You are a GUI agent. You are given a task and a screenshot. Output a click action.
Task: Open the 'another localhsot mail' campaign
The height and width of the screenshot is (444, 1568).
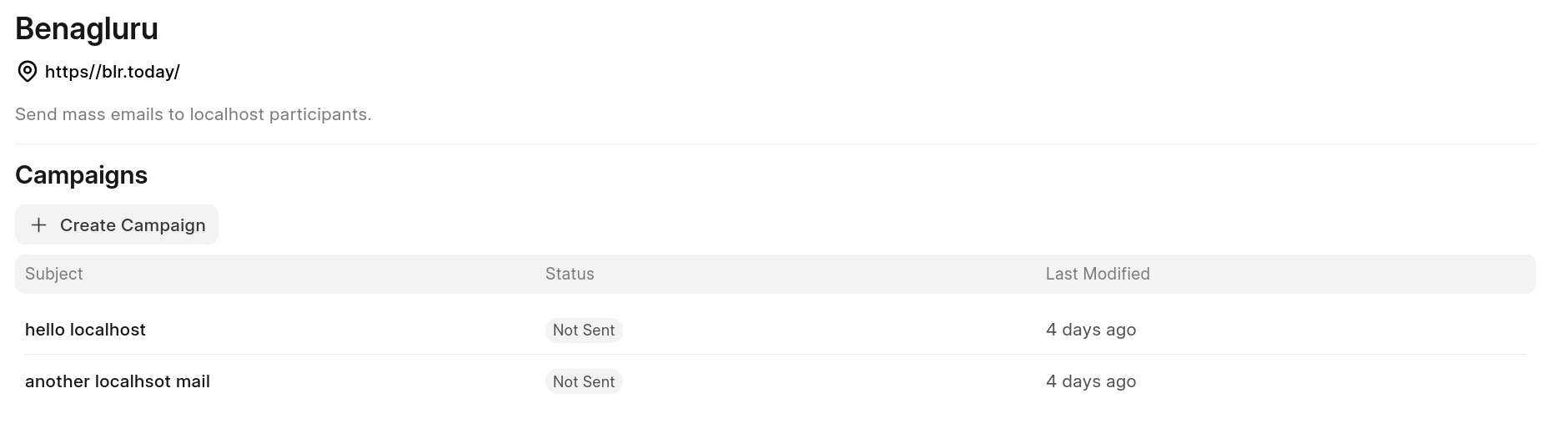[x=118, y=381]
